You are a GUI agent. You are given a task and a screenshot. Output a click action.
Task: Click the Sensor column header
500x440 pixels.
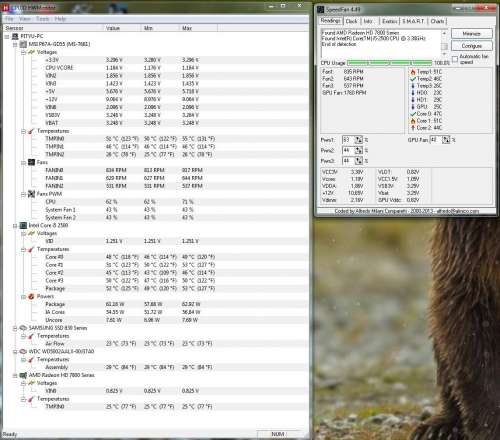pos(53,28)
